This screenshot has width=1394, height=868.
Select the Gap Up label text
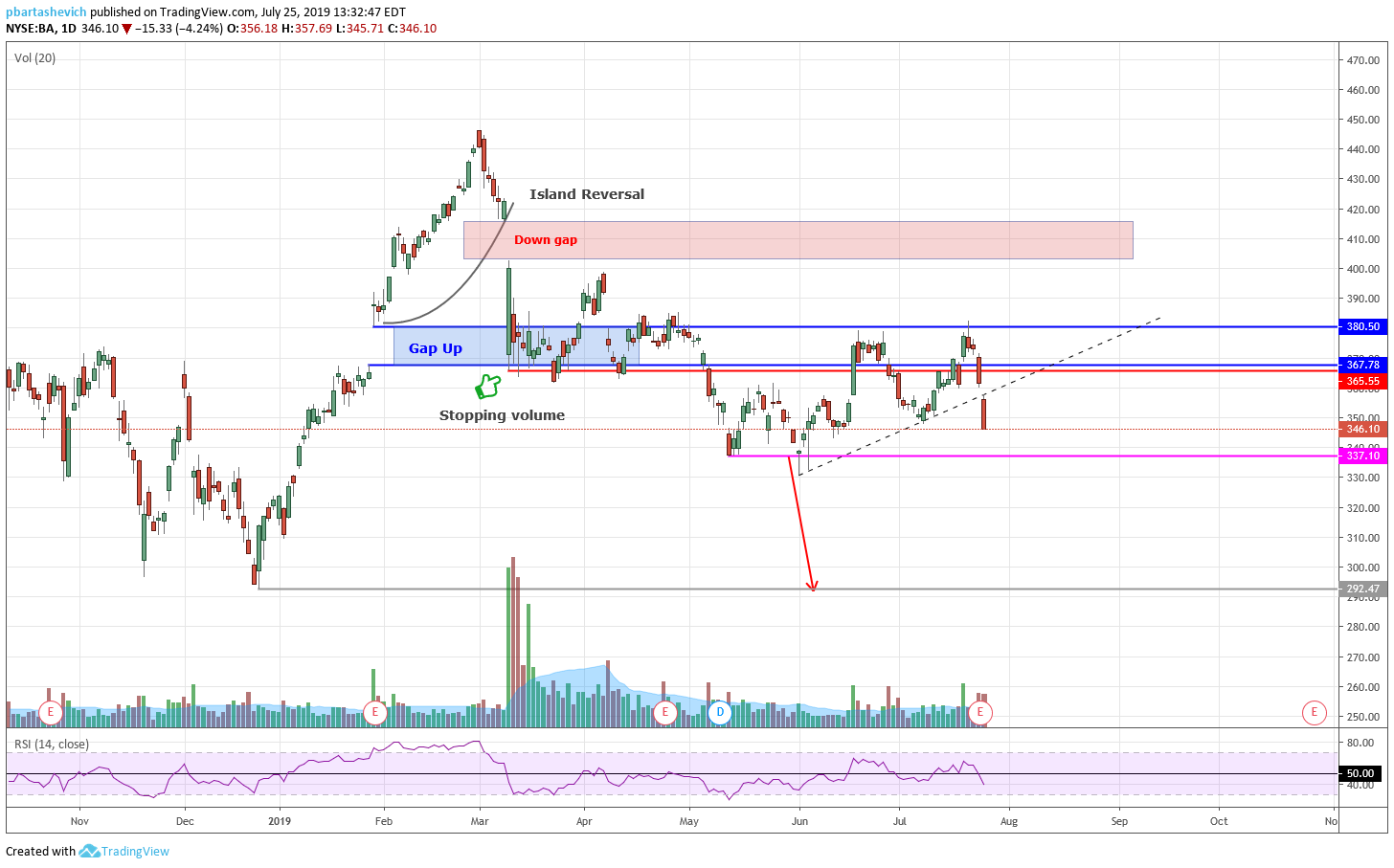point(436,348)
